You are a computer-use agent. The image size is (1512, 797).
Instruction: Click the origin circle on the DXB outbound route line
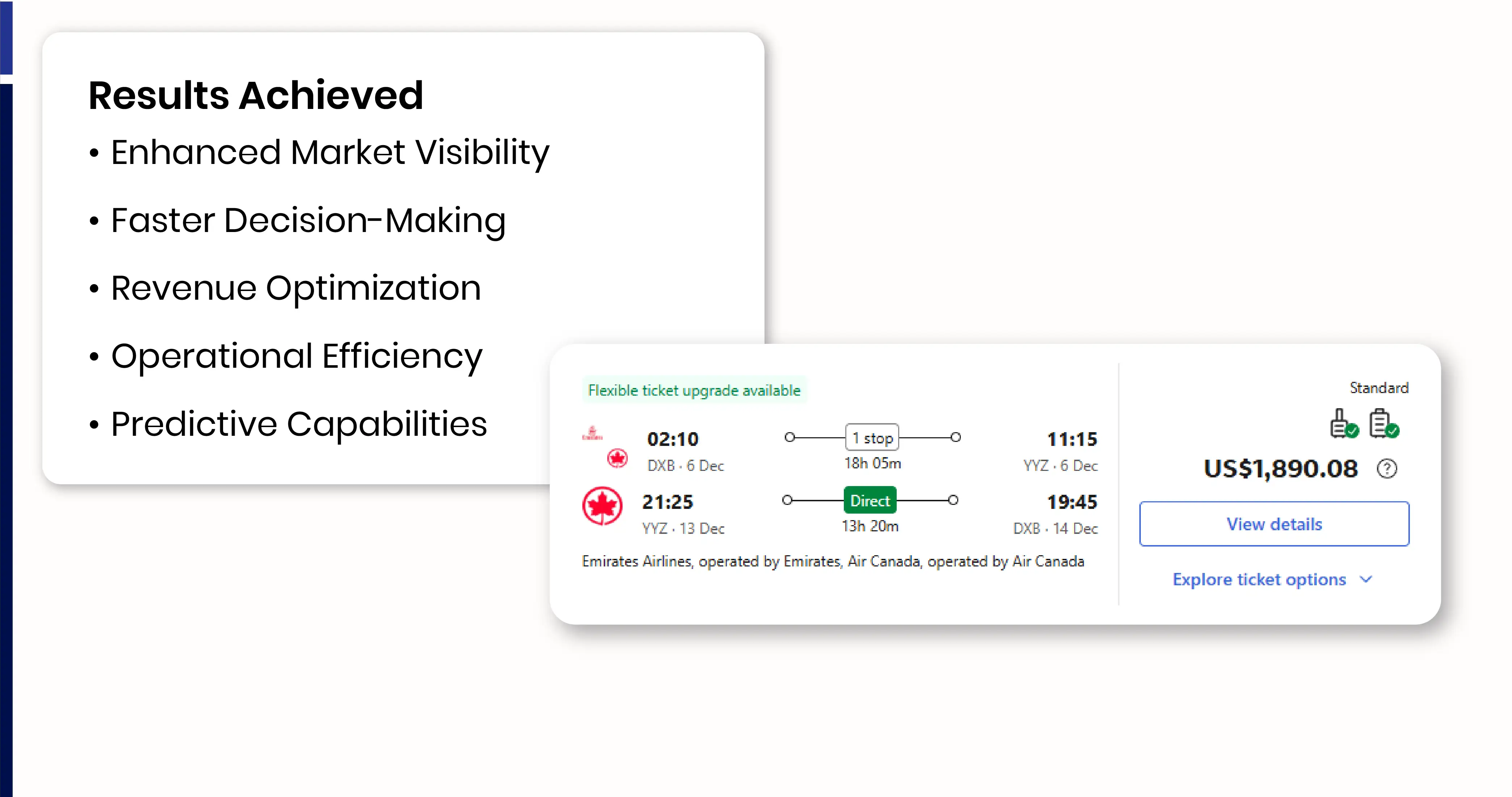[x=789, y=438]
